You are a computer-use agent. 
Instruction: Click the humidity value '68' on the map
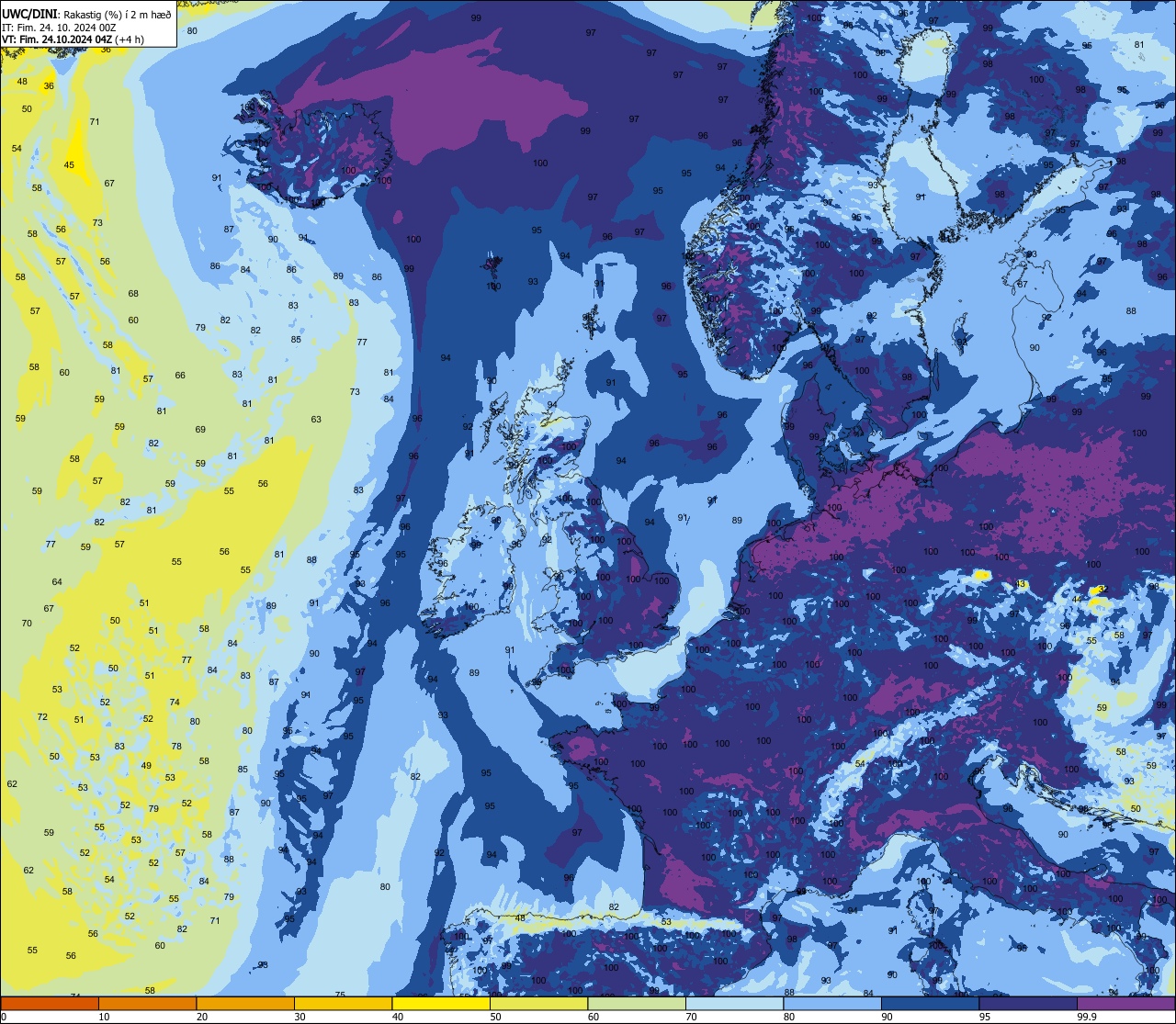[x=133, y=294]
